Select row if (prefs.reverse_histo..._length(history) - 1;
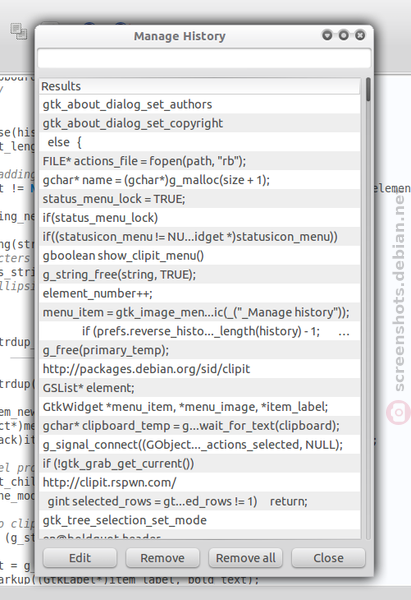 pos(200,331)
